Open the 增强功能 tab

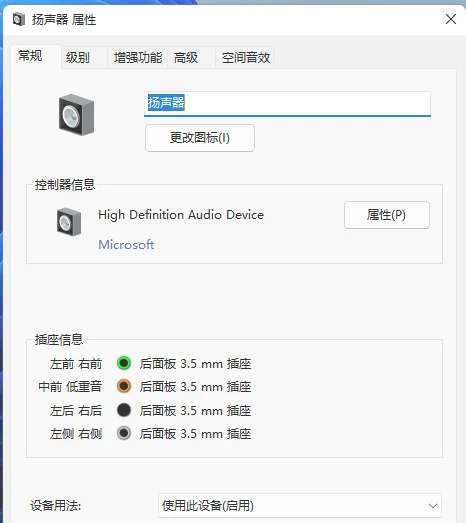click(x=137, y=58)
